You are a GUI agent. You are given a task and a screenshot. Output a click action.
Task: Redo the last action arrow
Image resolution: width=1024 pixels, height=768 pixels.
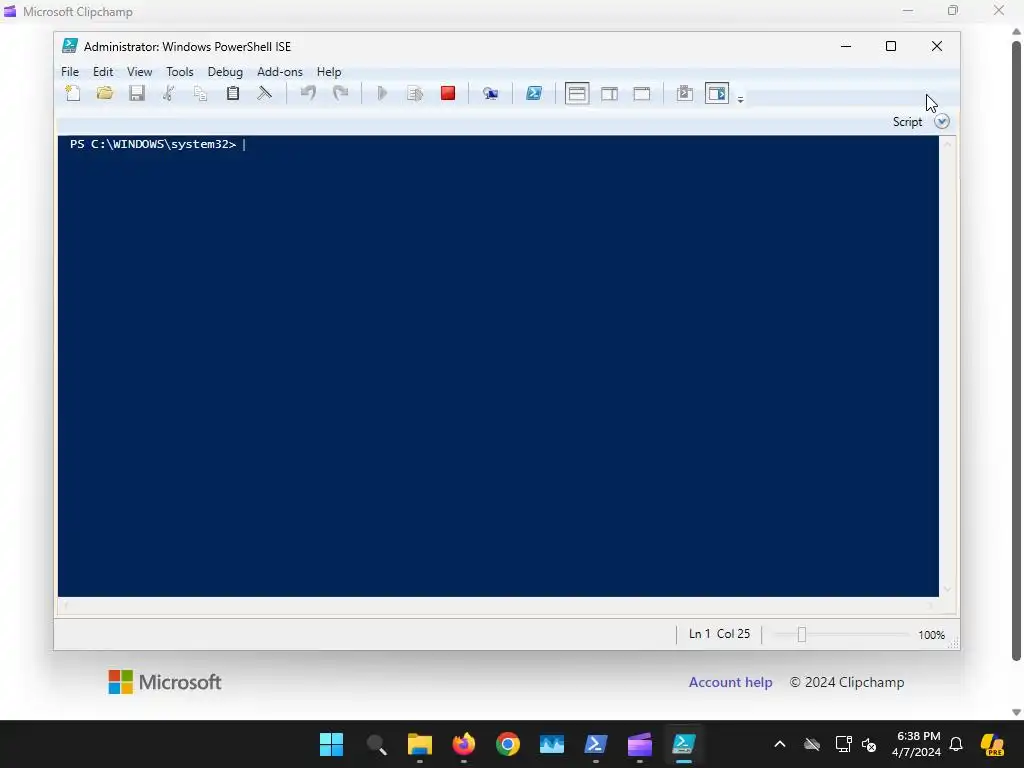(340, 93)
